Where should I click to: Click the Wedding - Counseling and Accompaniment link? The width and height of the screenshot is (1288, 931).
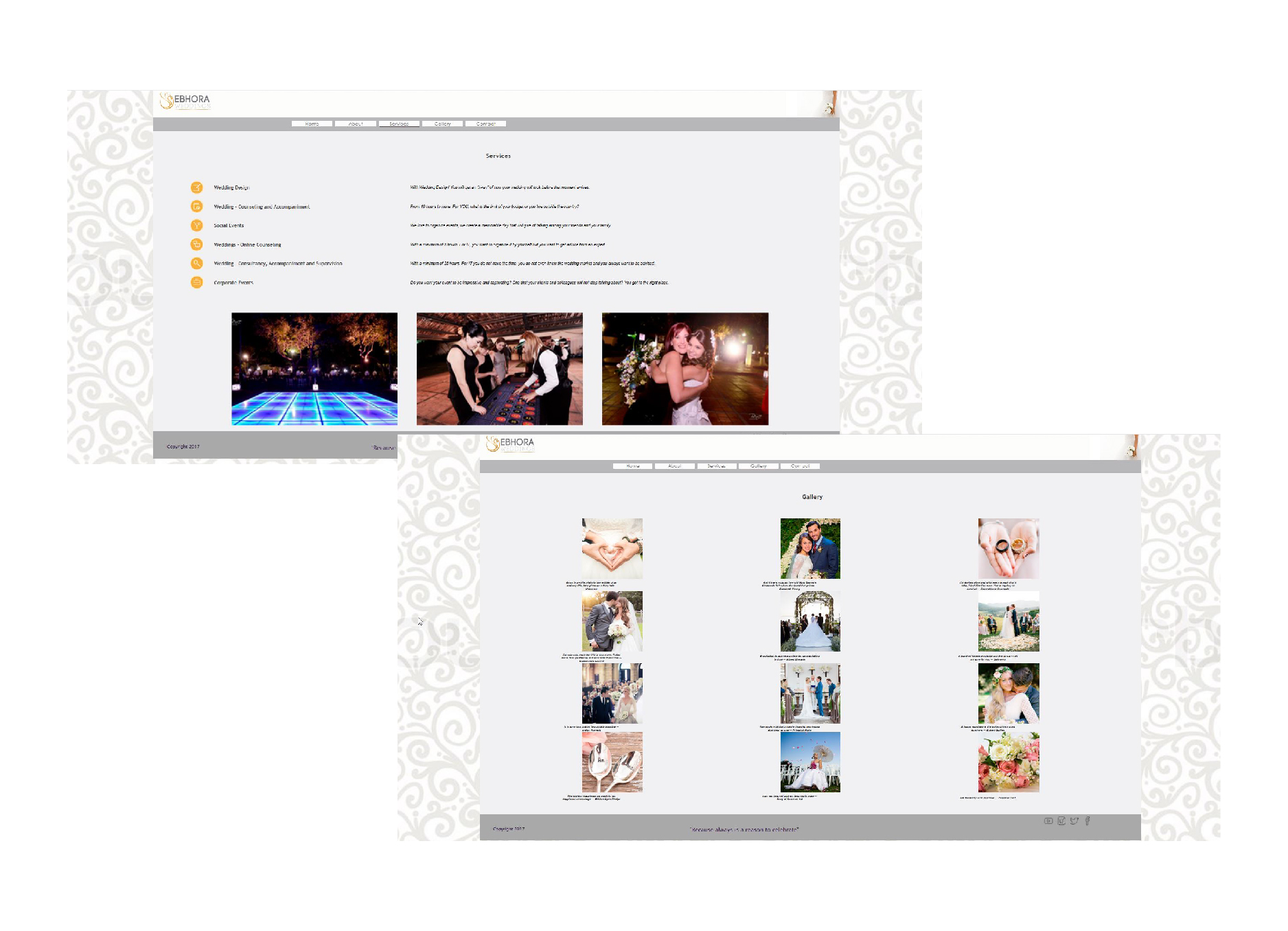click(x=262, y=207)
